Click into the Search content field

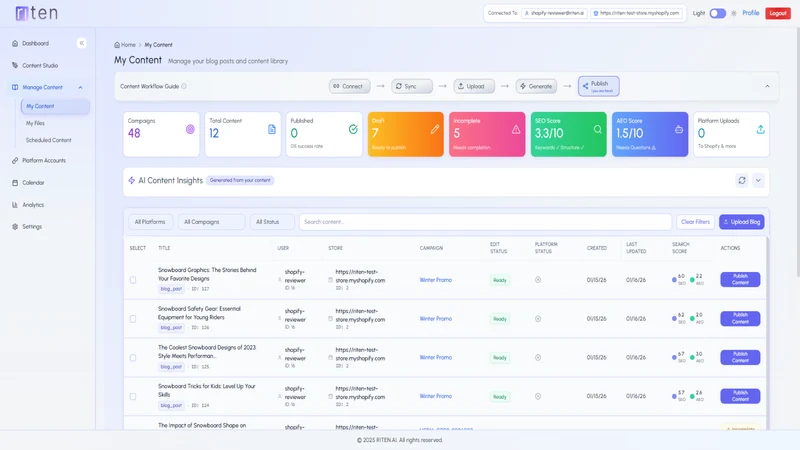(x=485, y=222)
